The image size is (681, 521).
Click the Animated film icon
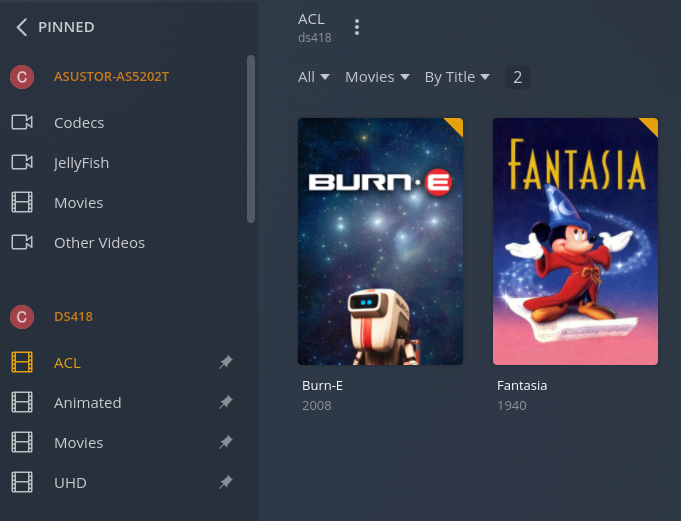[x=22, y=402]
